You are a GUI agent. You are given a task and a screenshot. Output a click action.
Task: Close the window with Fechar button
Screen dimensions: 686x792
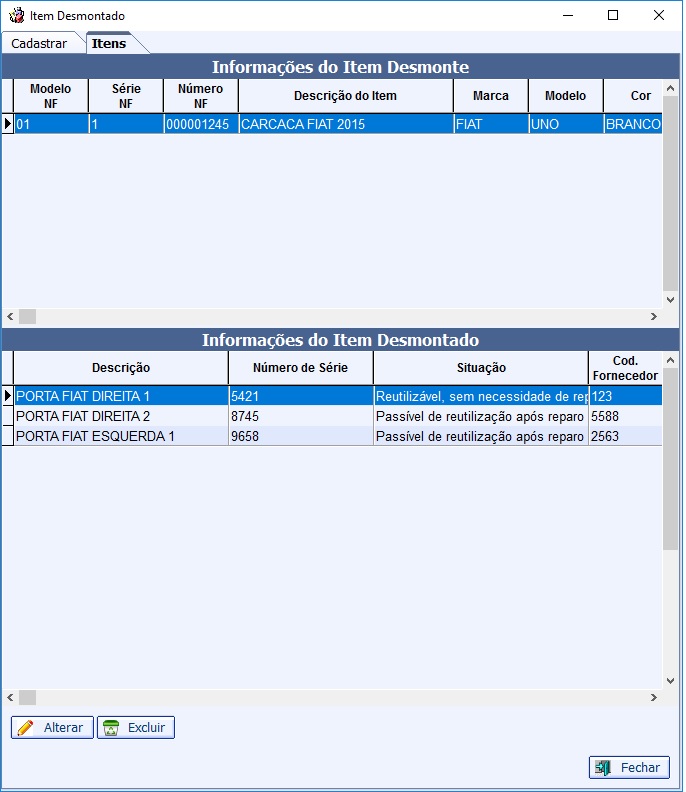pos(629,767)
